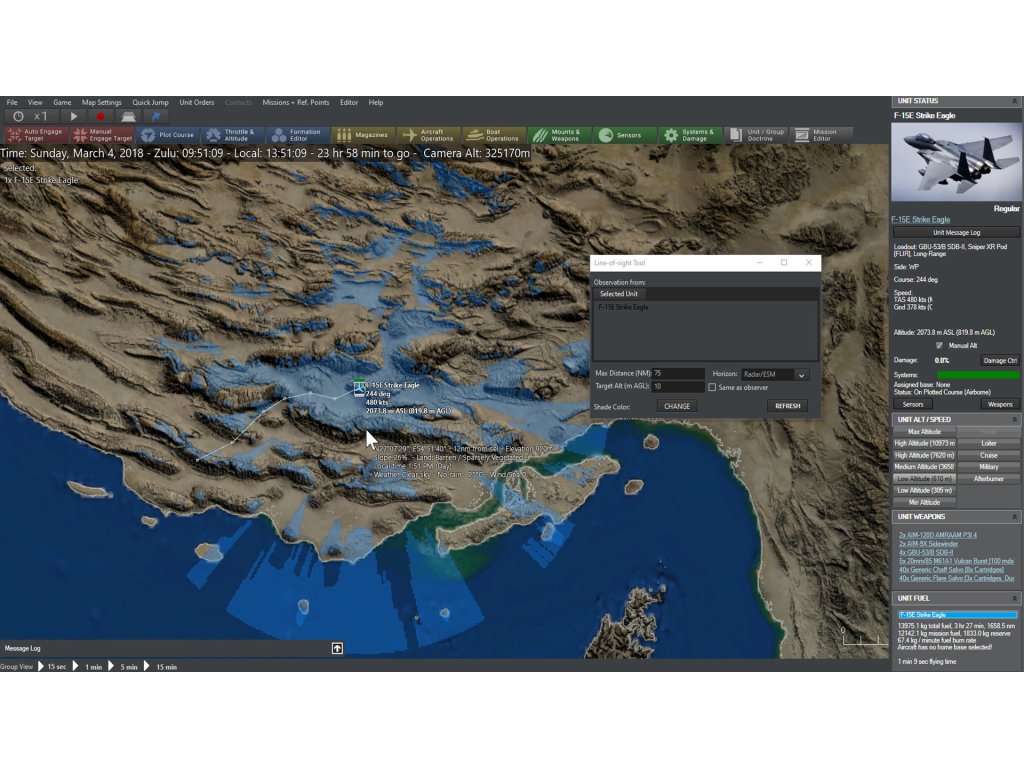The width and height of the screenshot is (1024, 768).
Task: Click the CHANGE shade color button
Action: coord(677,406)
